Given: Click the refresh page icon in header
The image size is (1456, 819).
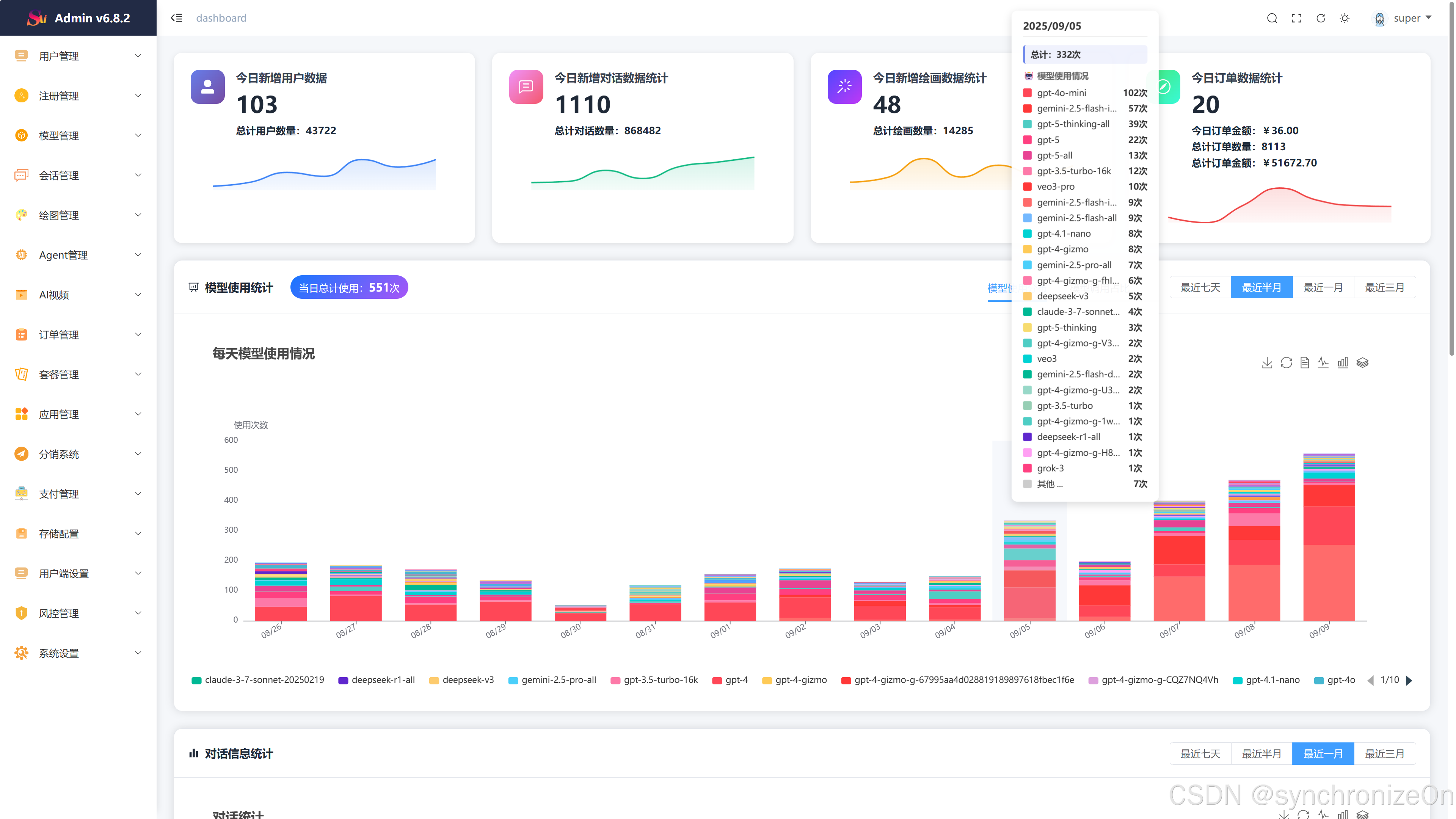Looking at the screenshot, I should (1321, 18).
